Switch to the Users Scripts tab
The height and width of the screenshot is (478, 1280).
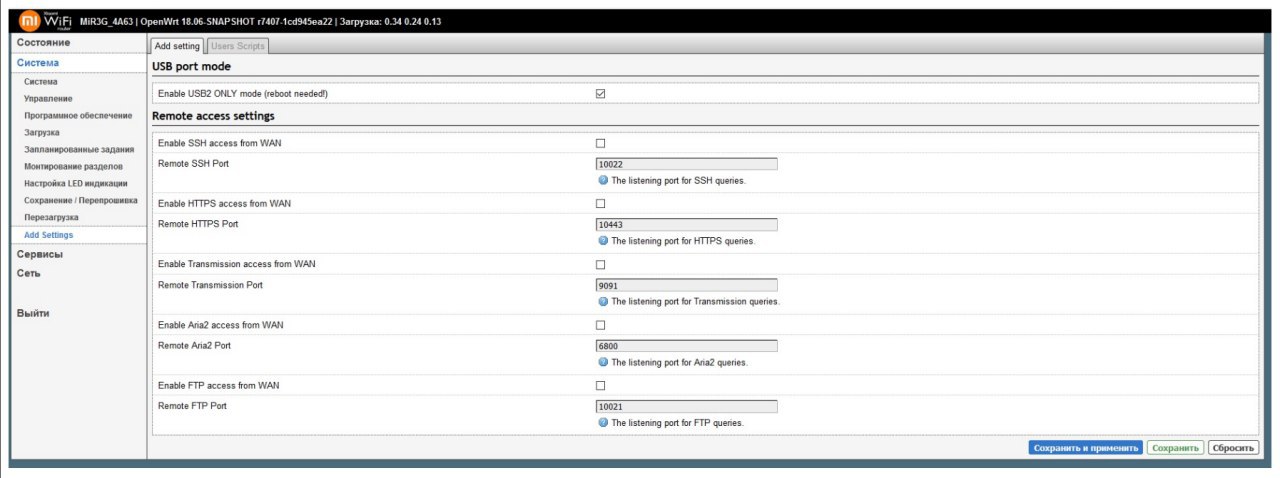237,45
